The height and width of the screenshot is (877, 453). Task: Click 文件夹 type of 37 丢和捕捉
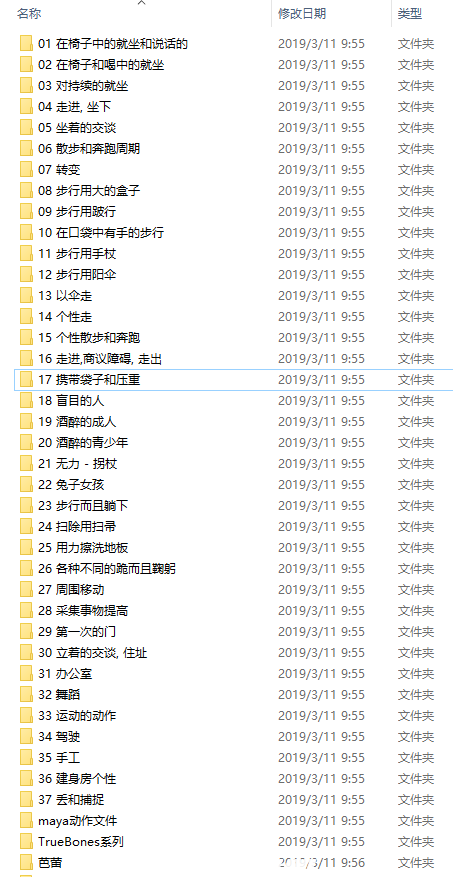click(416, 800)
